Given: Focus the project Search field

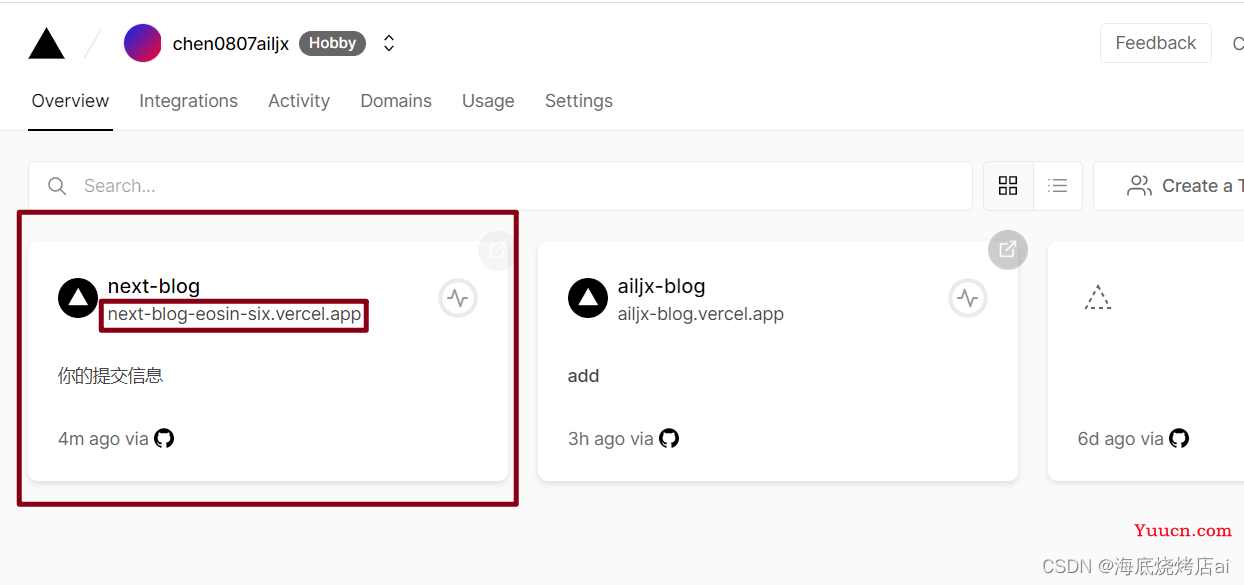Looking at the screenshot, I should coord(500,186).
